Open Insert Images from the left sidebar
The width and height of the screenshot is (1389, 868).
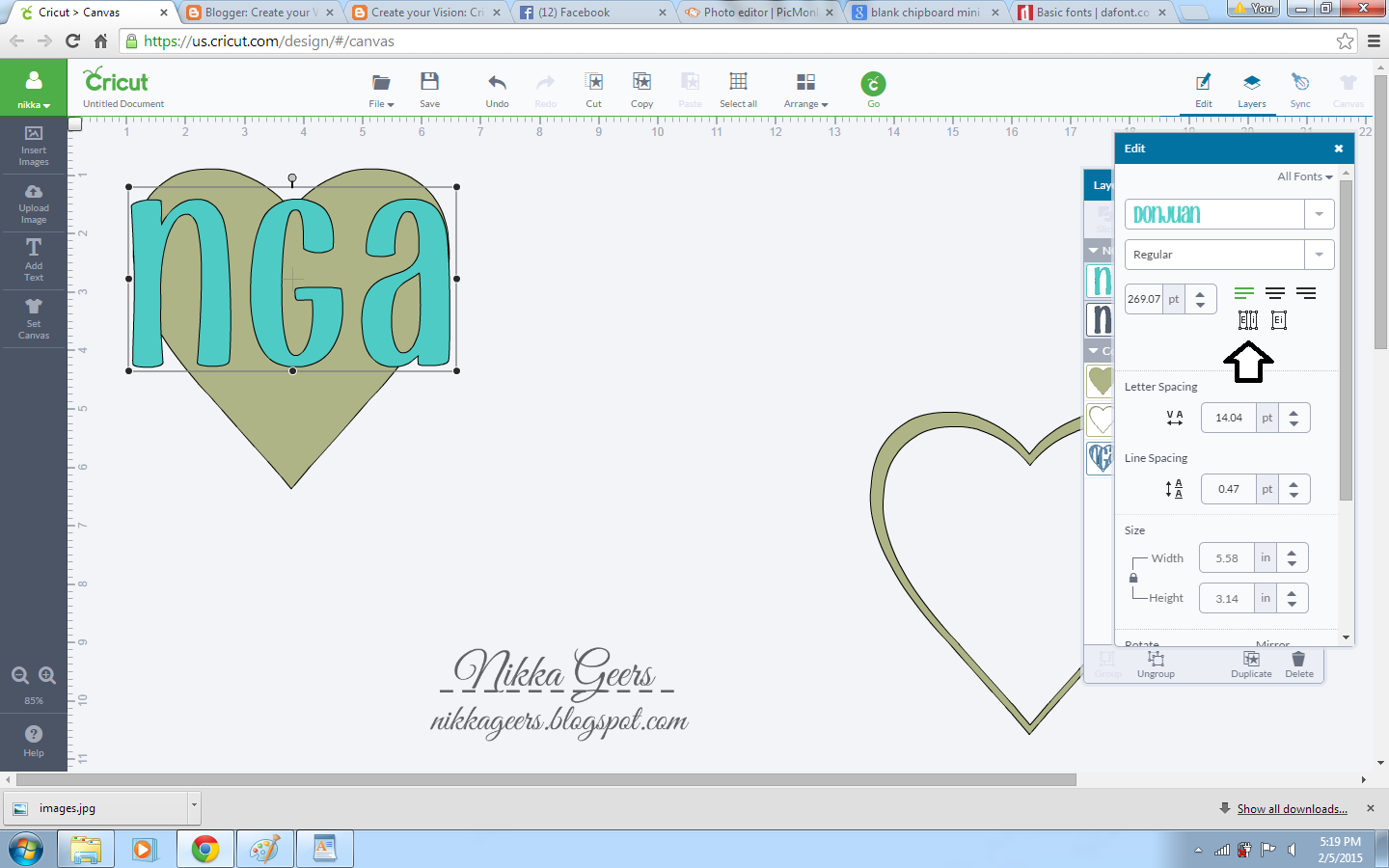point(34,146)
